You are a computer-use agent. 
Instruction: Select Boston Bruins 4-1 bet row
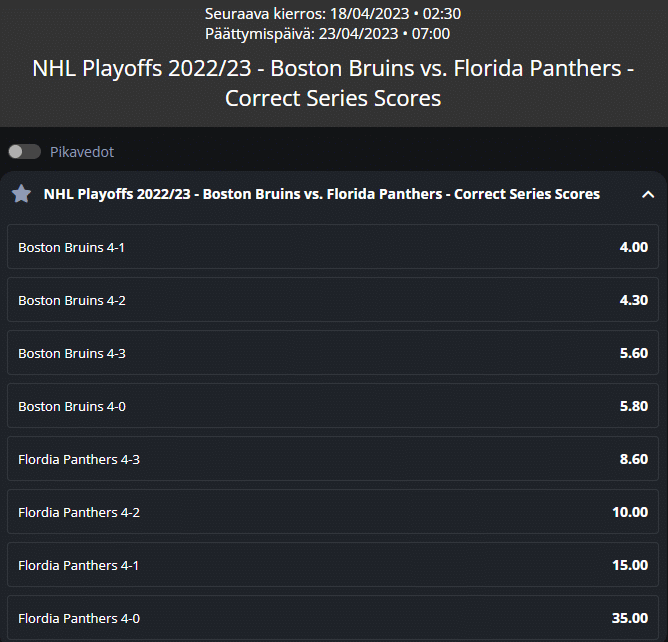pos(333,247)
